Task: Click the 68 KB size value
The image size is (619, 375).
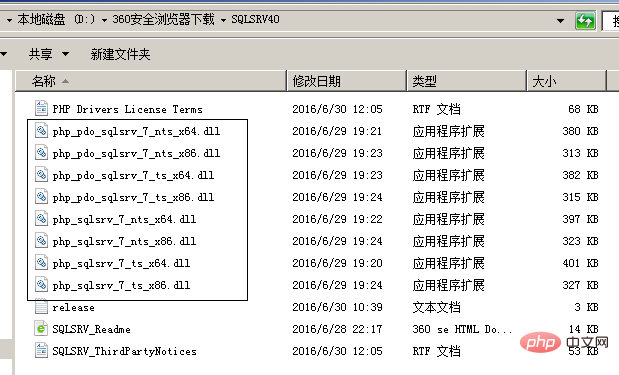Action: pos(583,109)
